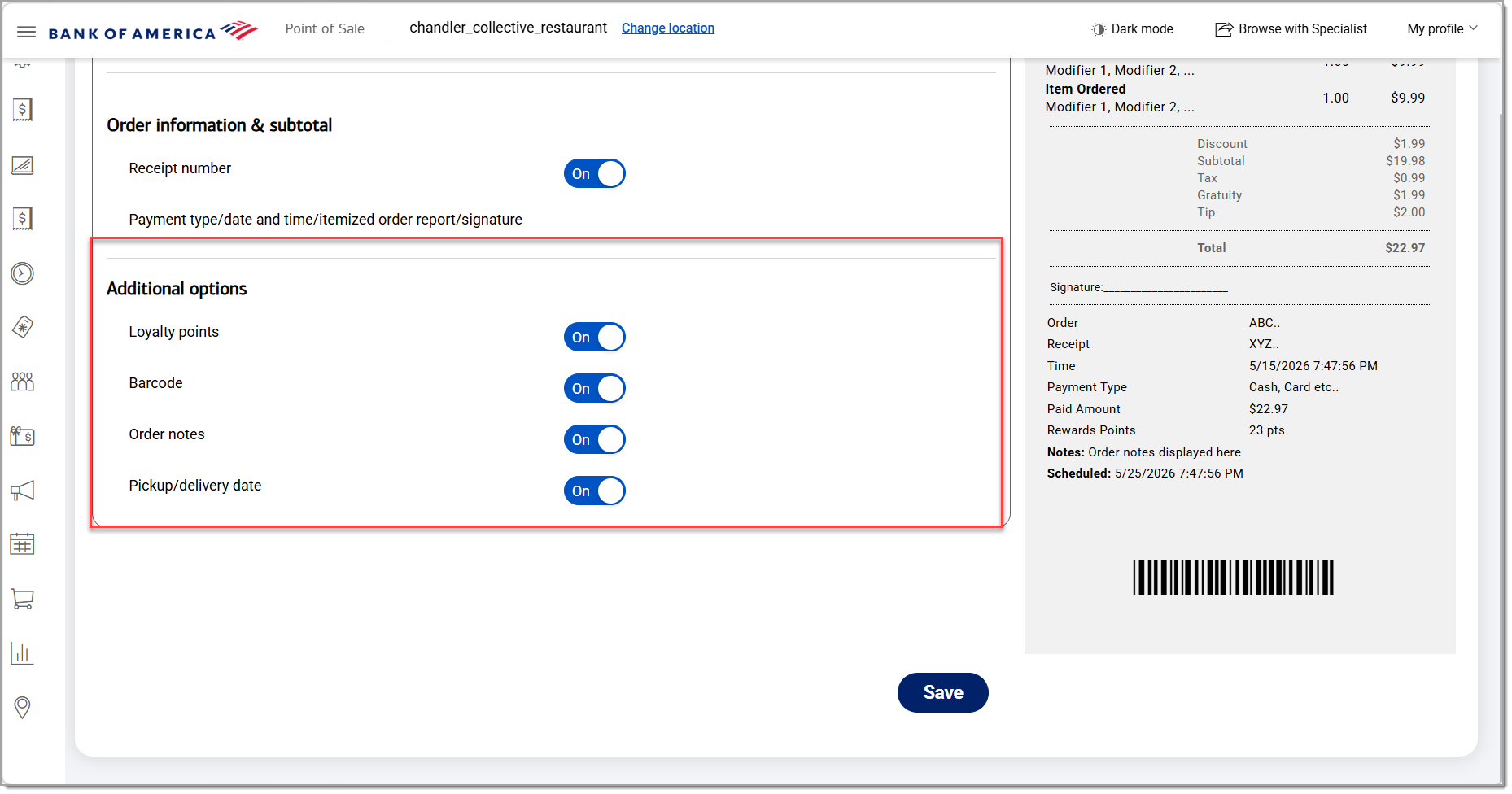
Task: Open the hamburger navigation menu
Action: coord(26,32)
